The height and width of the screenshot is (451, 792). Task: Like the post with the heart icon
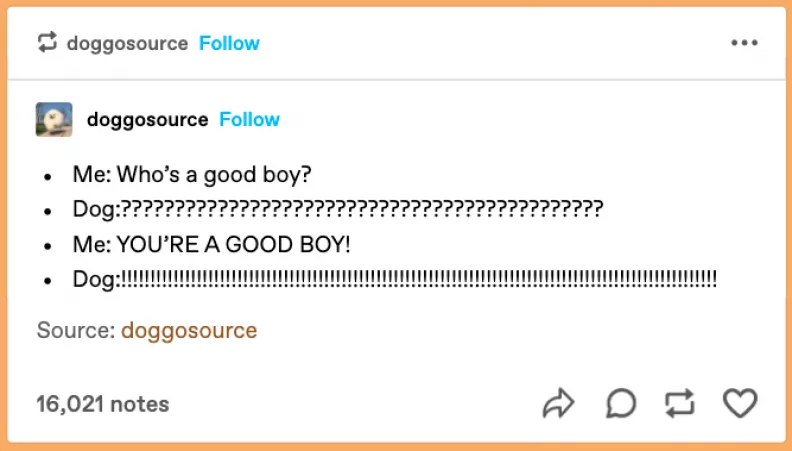[x=740, y=403]
